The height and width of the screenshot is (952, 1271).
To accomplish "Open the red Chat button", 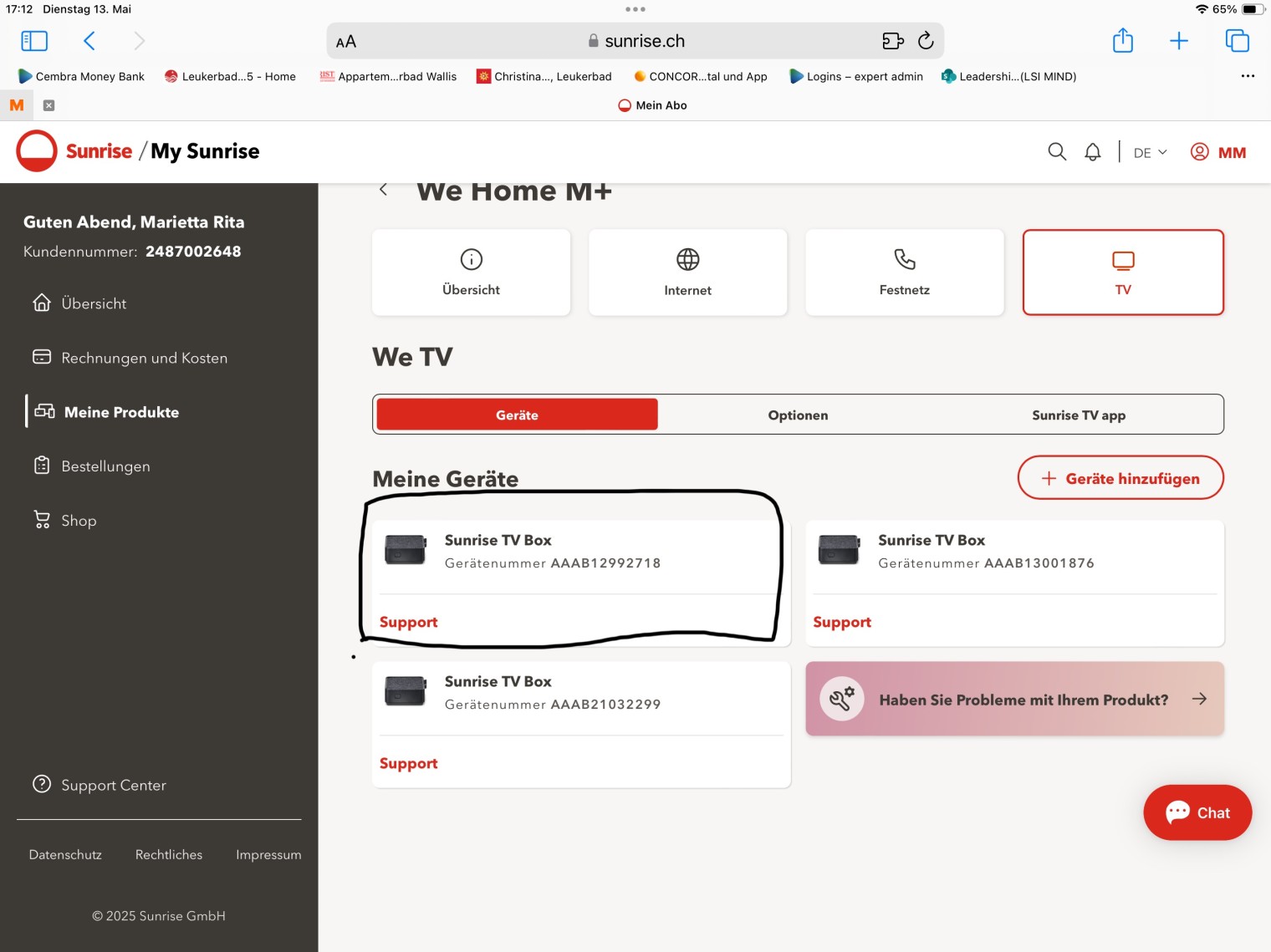I will [1197, 812].
